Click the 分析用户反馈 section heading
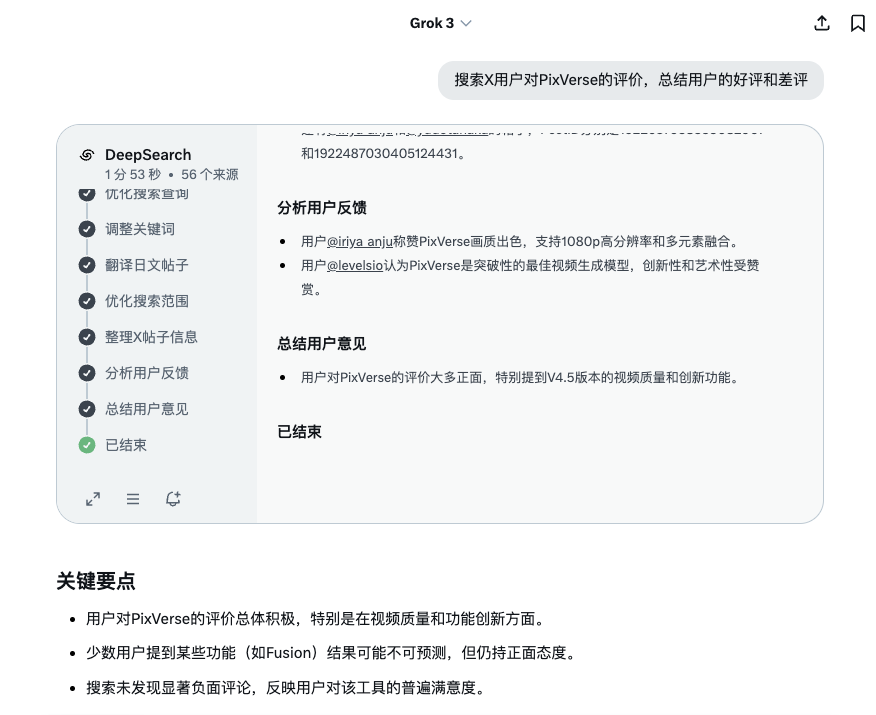The height and width of the screenshot is (715, 876). click(322, 208)
